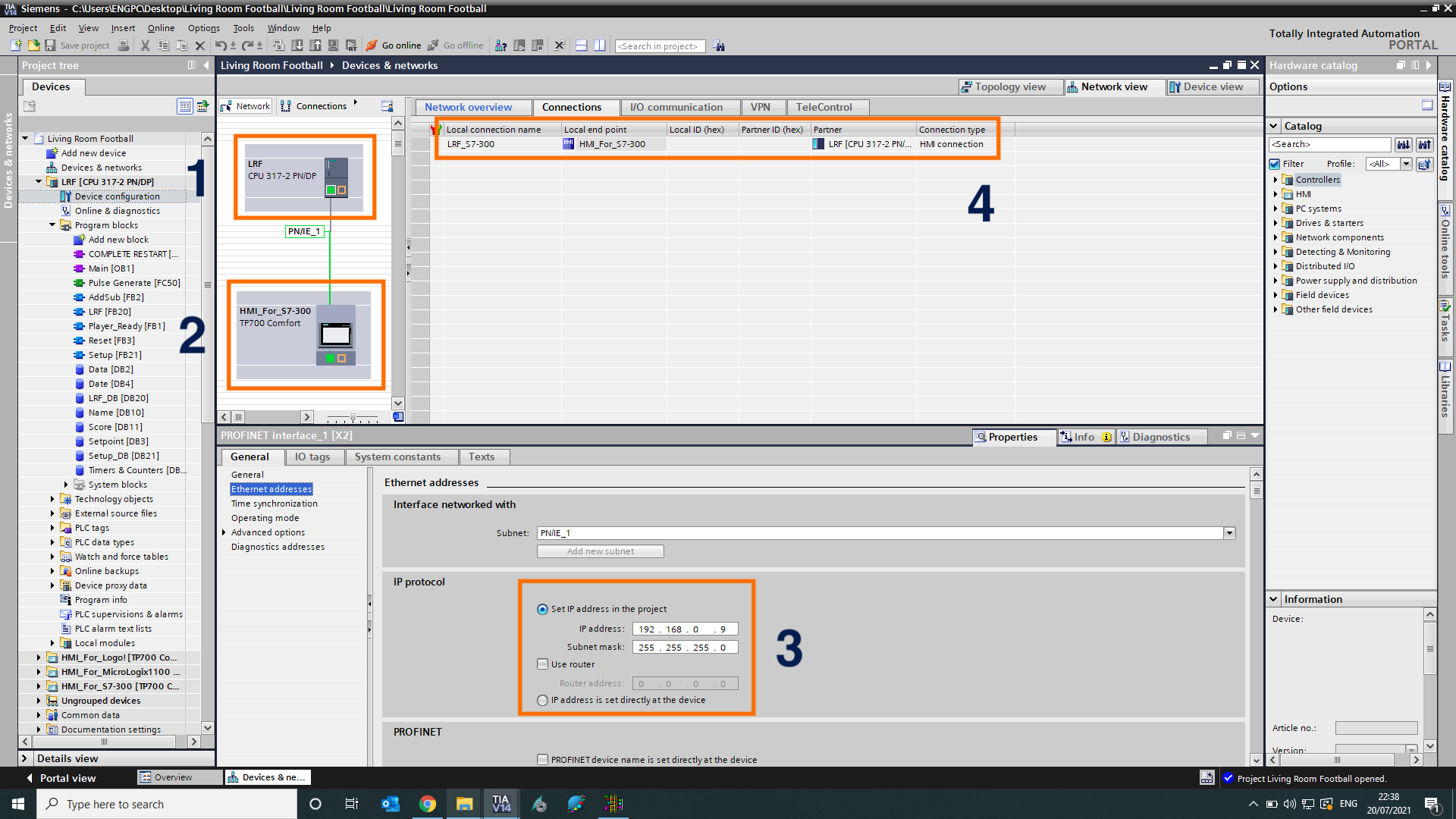Click the Save project icon
Viewport: 1456px width, 819px height.
50,45
